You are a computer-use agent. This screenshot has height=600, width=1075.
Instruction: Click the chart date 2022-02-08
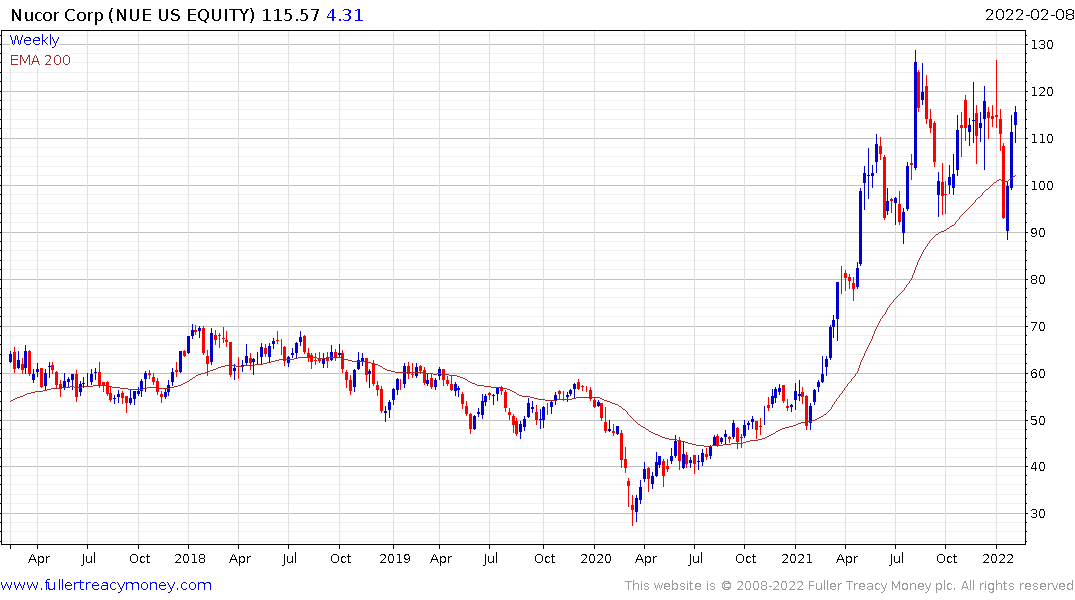tap(1028, 15)
